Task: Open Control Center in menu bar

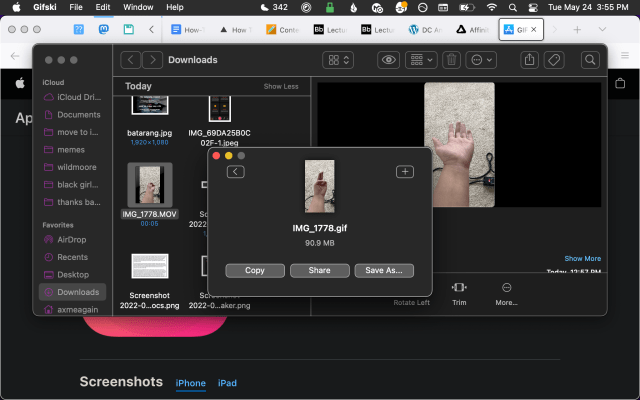Action: tap(532, 7)
